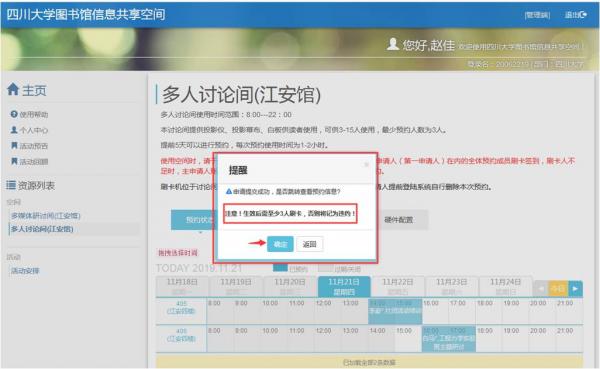
Task: Switch to the 硬件配置 tab
Action: click(398, 220)
